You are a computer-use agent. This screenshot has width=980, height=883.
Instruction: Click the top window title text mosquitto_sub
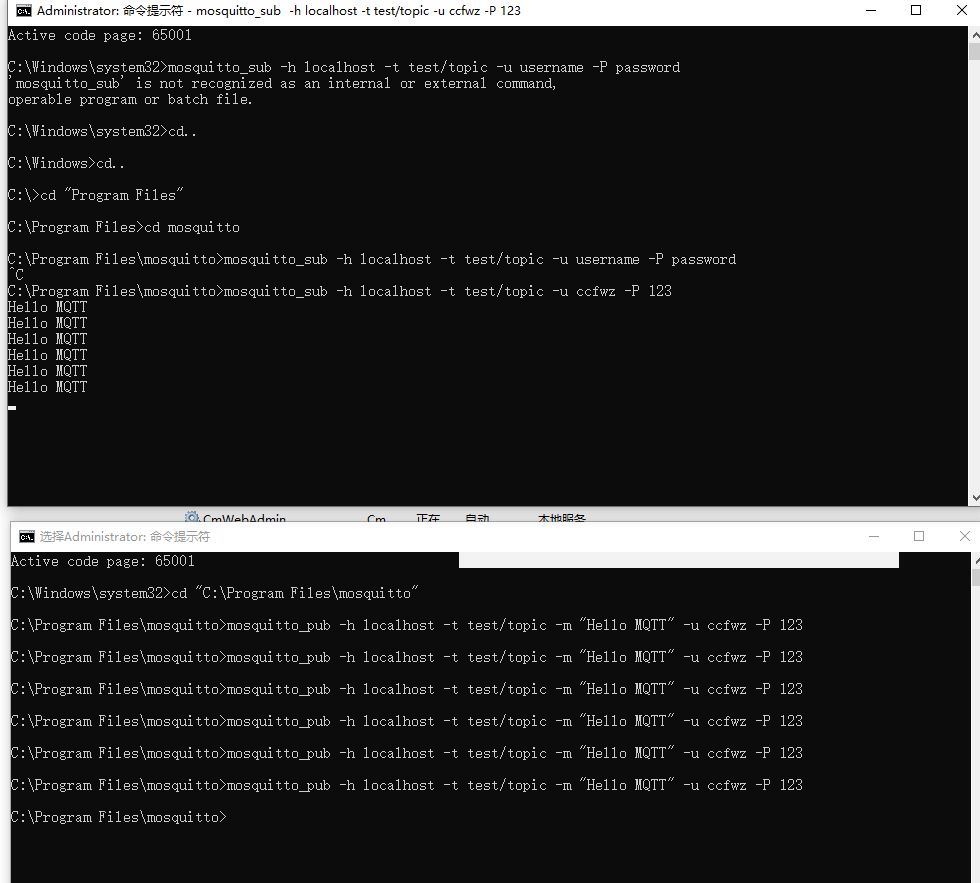[x=238, y=11]
